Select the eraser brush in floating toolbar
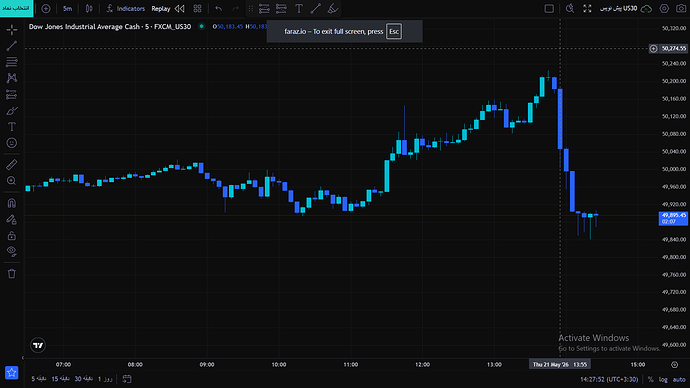690x388 pixels. [x=333, y=8]
